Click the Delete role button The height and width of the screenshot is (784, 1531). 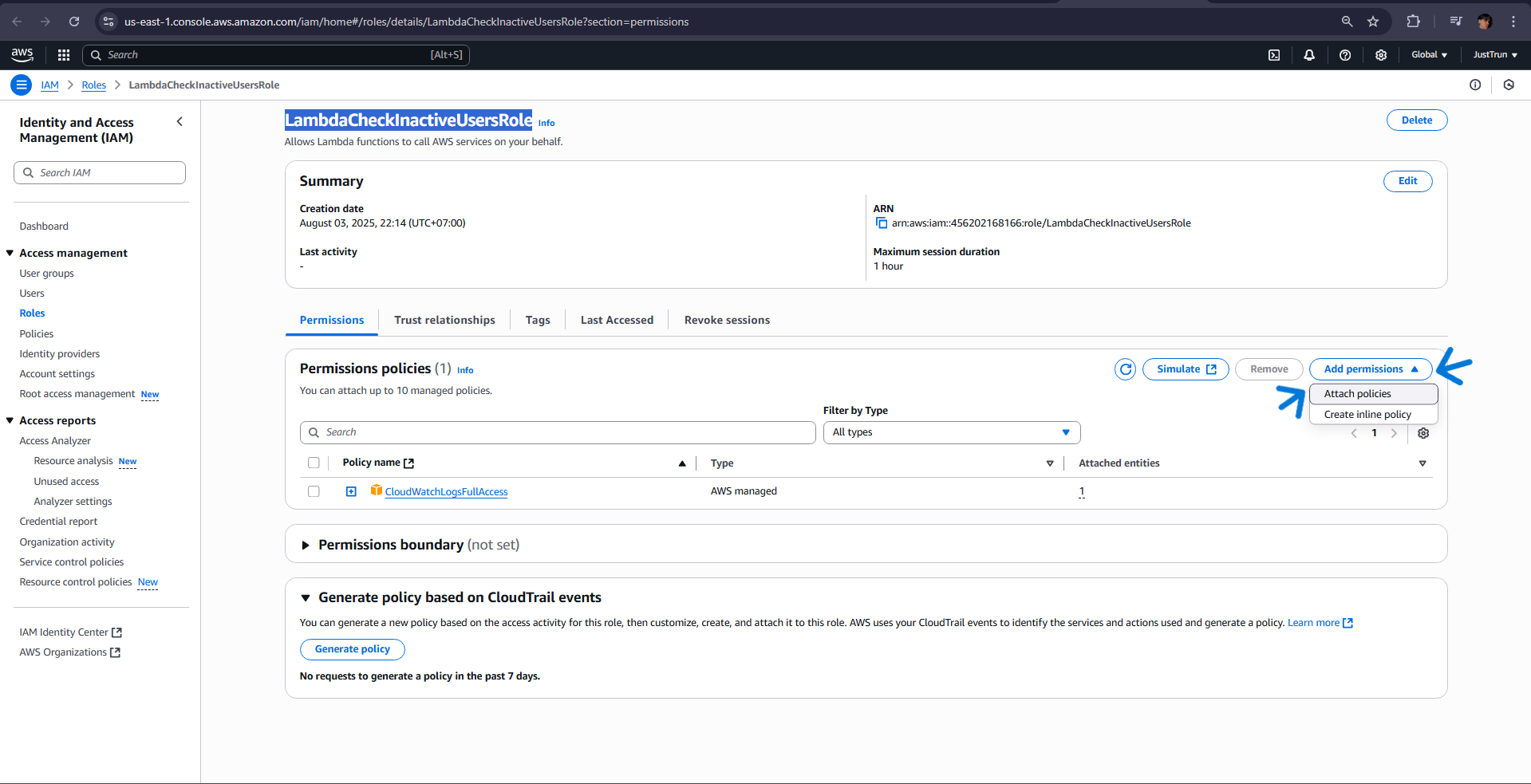click(x=1417, y=120)
